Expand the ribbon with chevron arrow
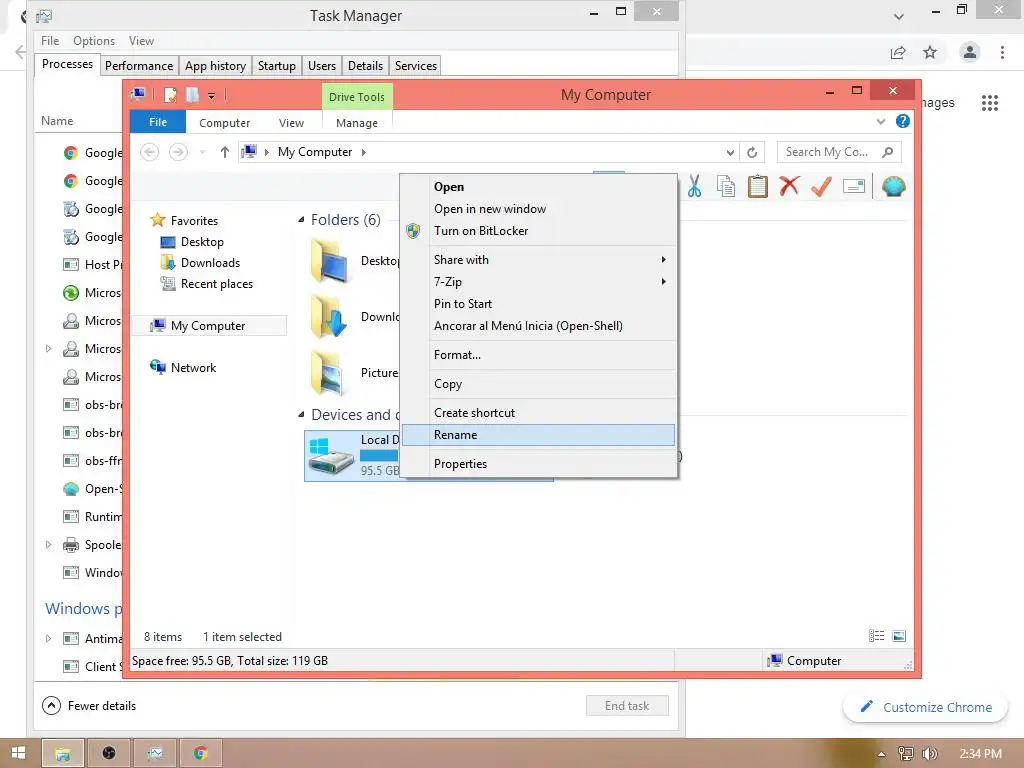This screenshot has height=768, width=1024. (881, 121)
